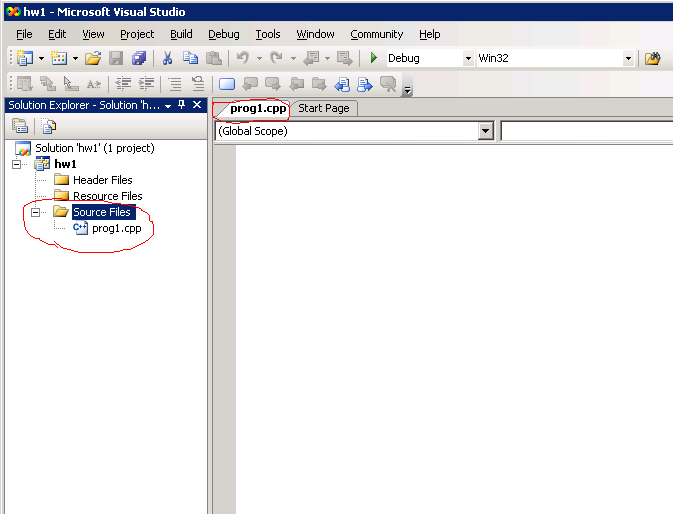Click the Next Bookmark in Document icon
This screenshot has height=514, width=683.
click(x=365, y=83)
